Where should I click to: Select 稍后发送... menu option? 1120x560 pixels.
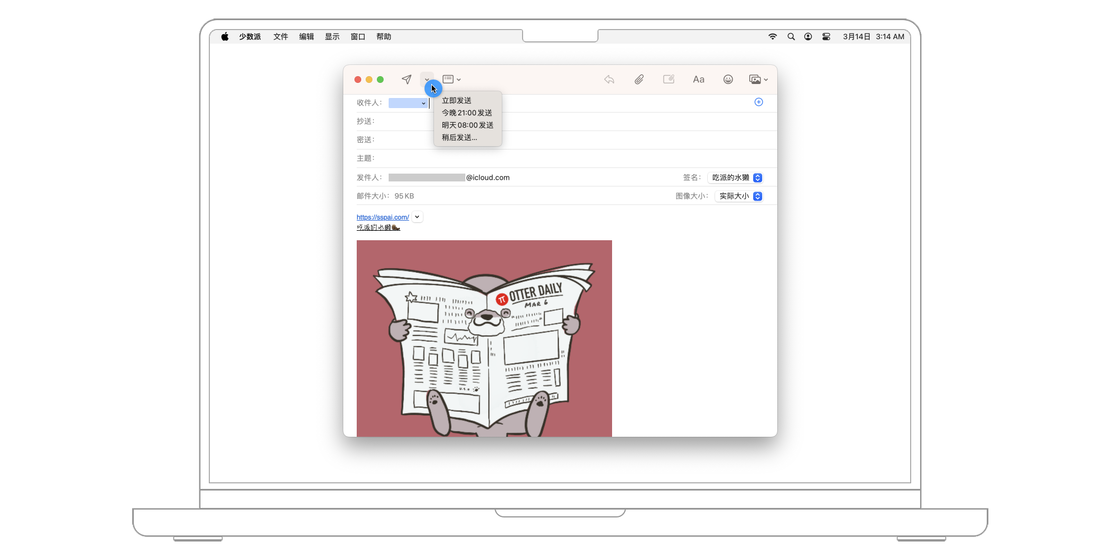click(x=460, y=137)
